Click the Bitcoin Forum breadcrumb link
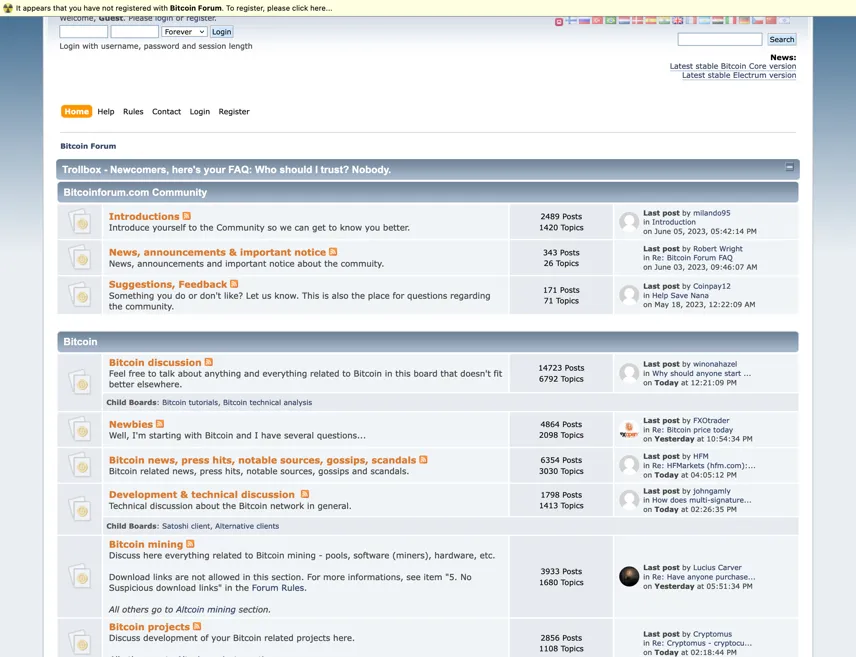The width and height of the screenshot is (856, 657). point(88,146)
